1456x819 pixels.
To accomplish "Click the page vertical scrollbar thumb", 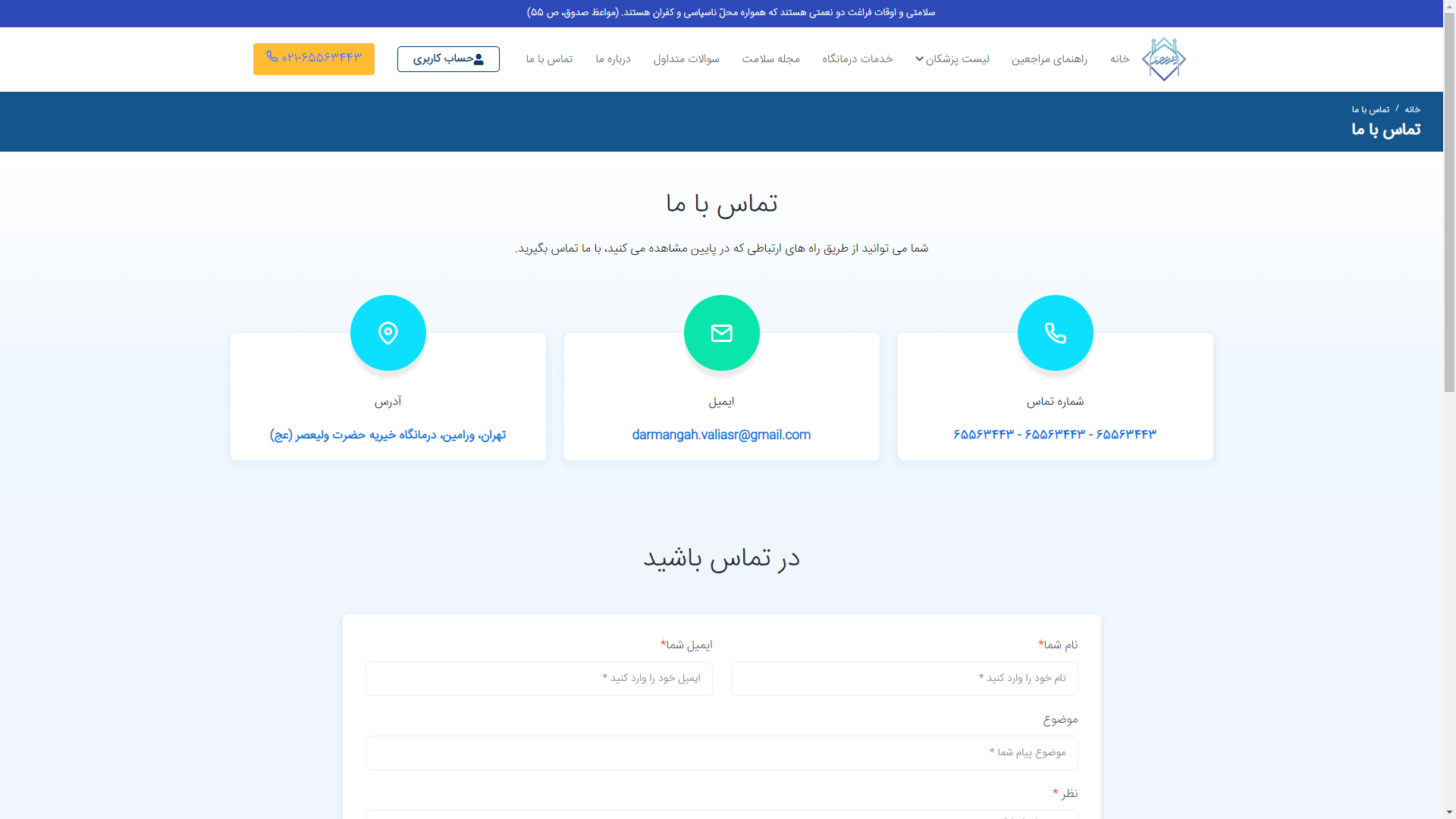I will (x=1449, y=201).
